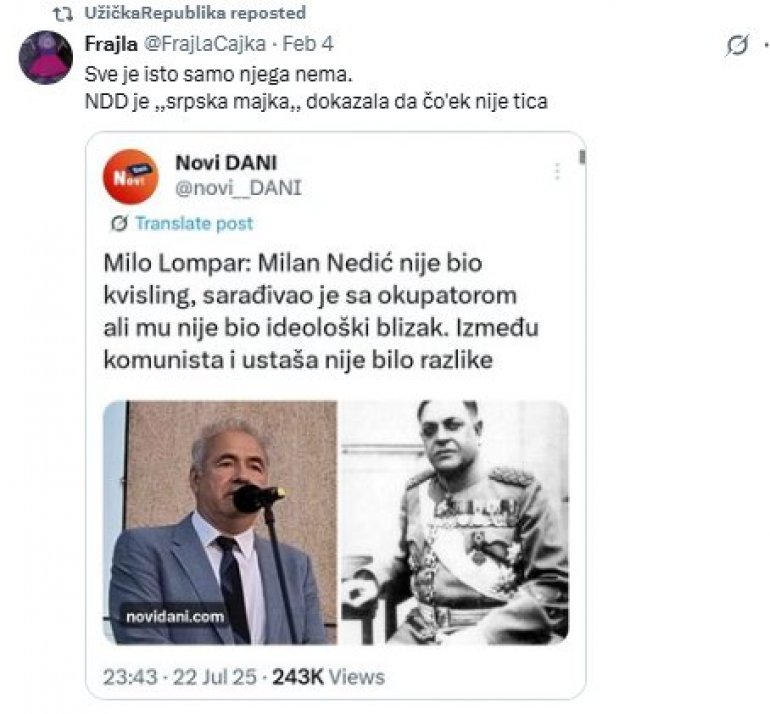This screenshot has height=714, width=770.
Task: Click the Translate post link
Action: click(x=193, y=223)
